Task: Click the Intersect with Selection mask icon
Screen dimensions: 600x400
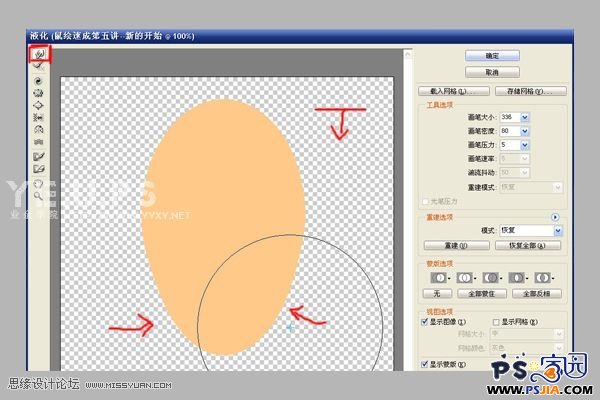Action: [x=516, y=278]
